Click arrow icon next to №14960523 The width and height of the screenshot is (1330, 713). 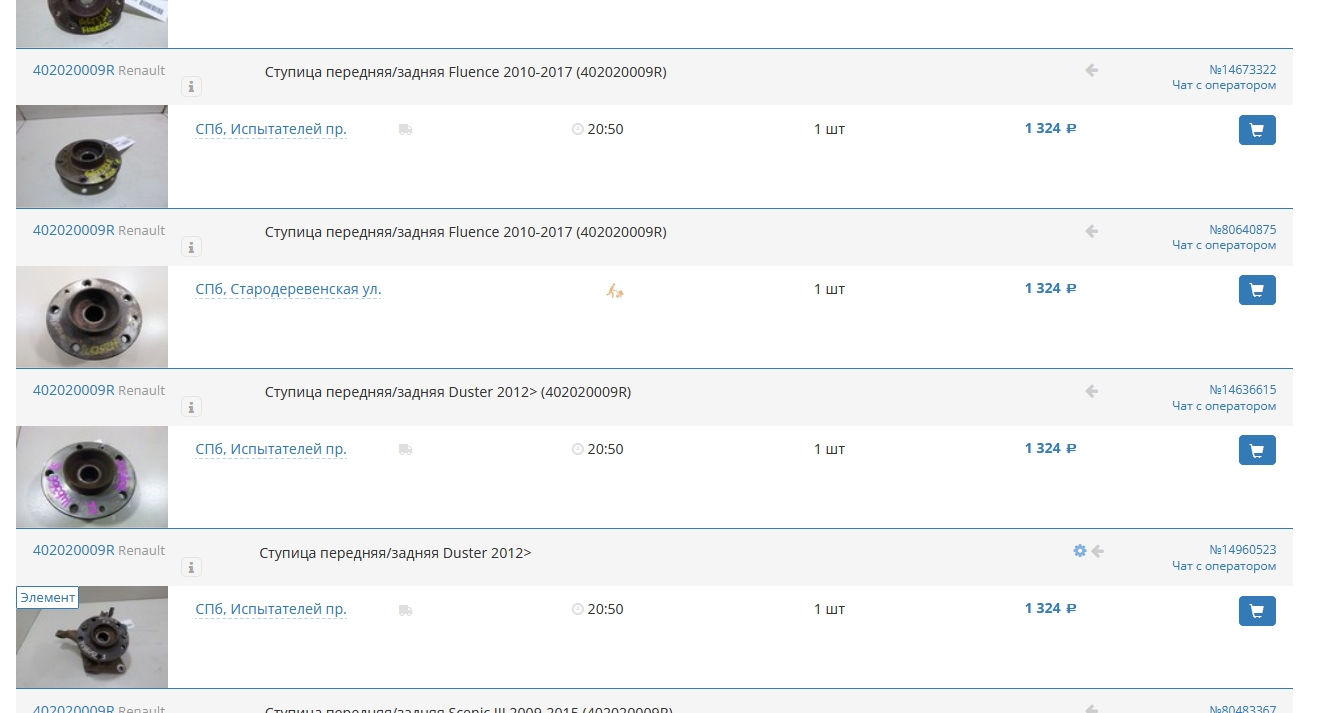point(1098,551)
